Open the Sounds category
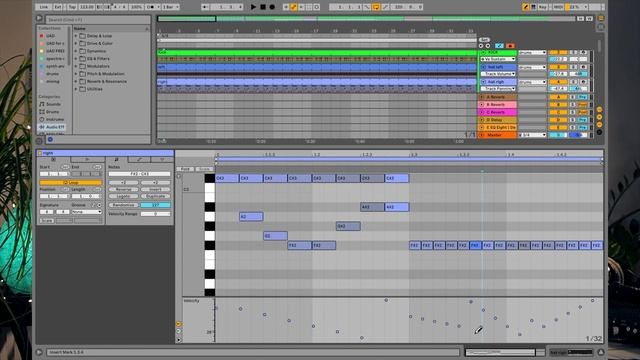 pyautogui.click(x=53, y=104)
